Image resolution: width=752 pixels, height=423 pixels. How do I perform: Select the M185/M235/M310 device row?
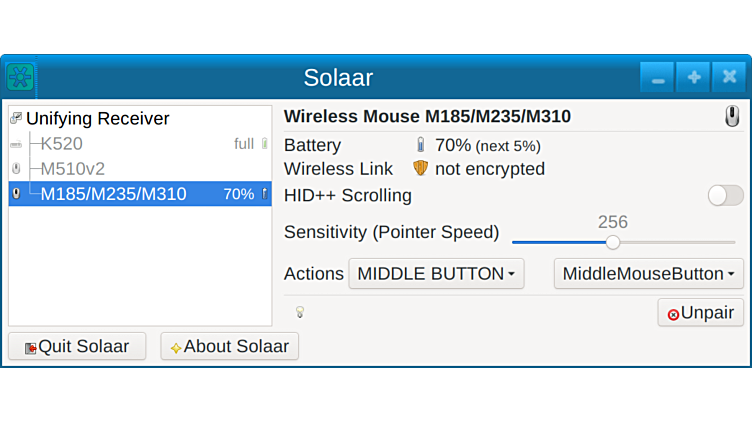coord(113,194)
